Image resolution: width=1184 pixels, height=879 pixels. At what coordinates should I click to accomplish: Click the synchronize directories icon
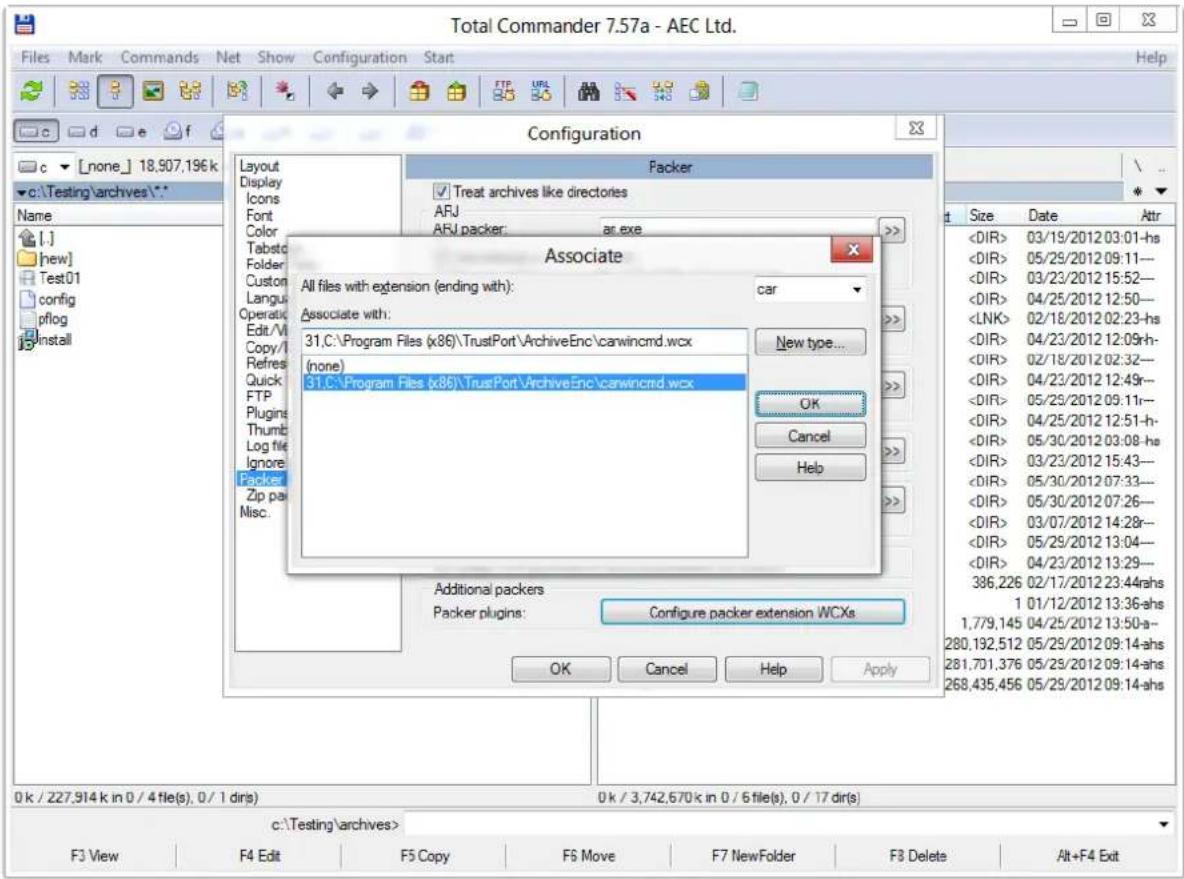click(x=662, y=91)
